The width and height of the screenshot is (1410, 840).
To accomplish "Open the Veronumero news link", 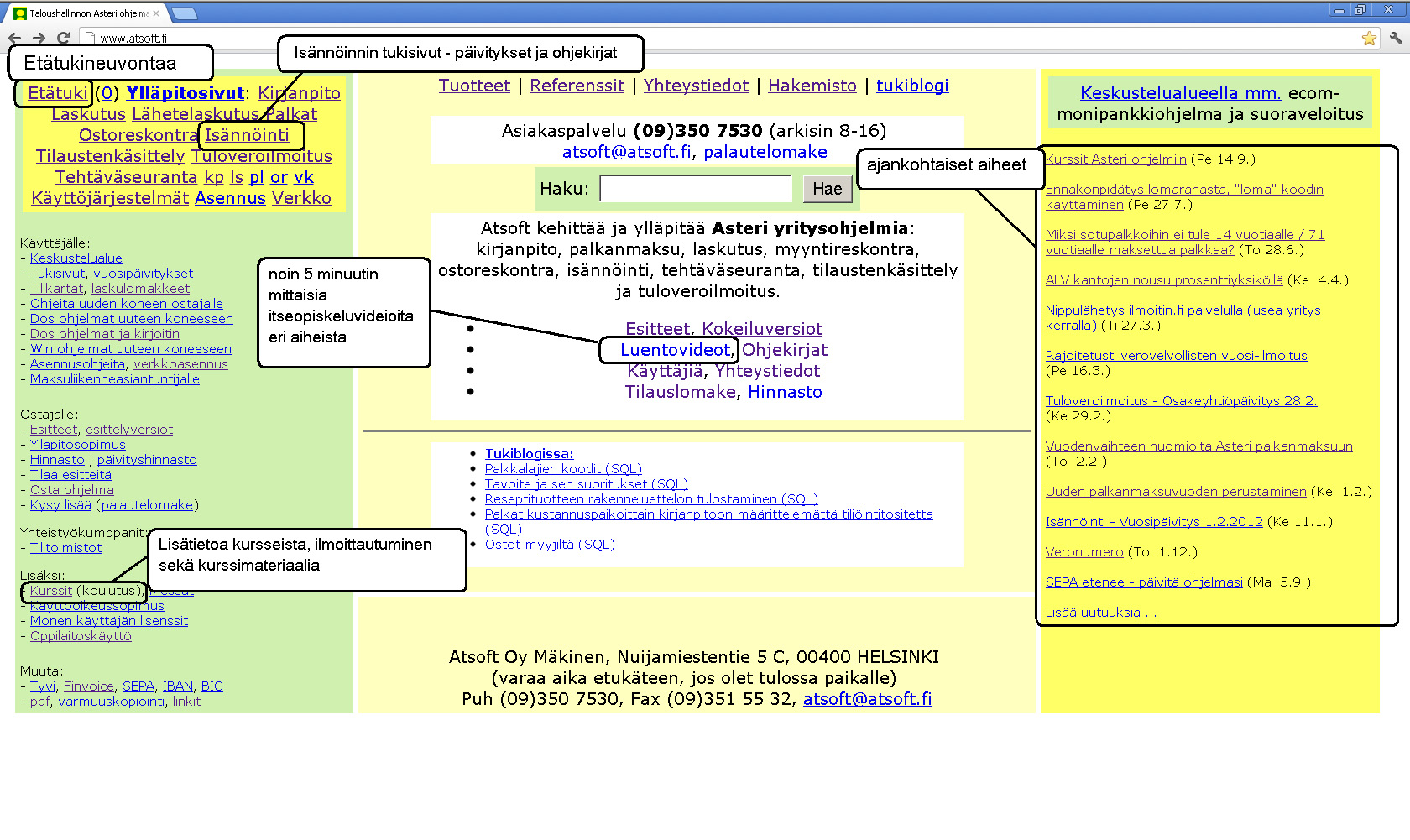I will [x=1084, y=552].
